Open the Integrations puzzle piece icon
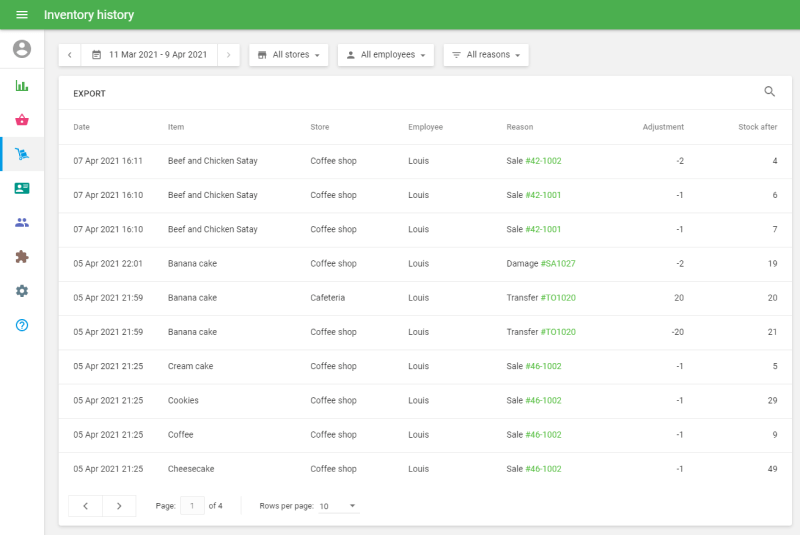Screen dimensions: 800x535 [x=22, y=256]
